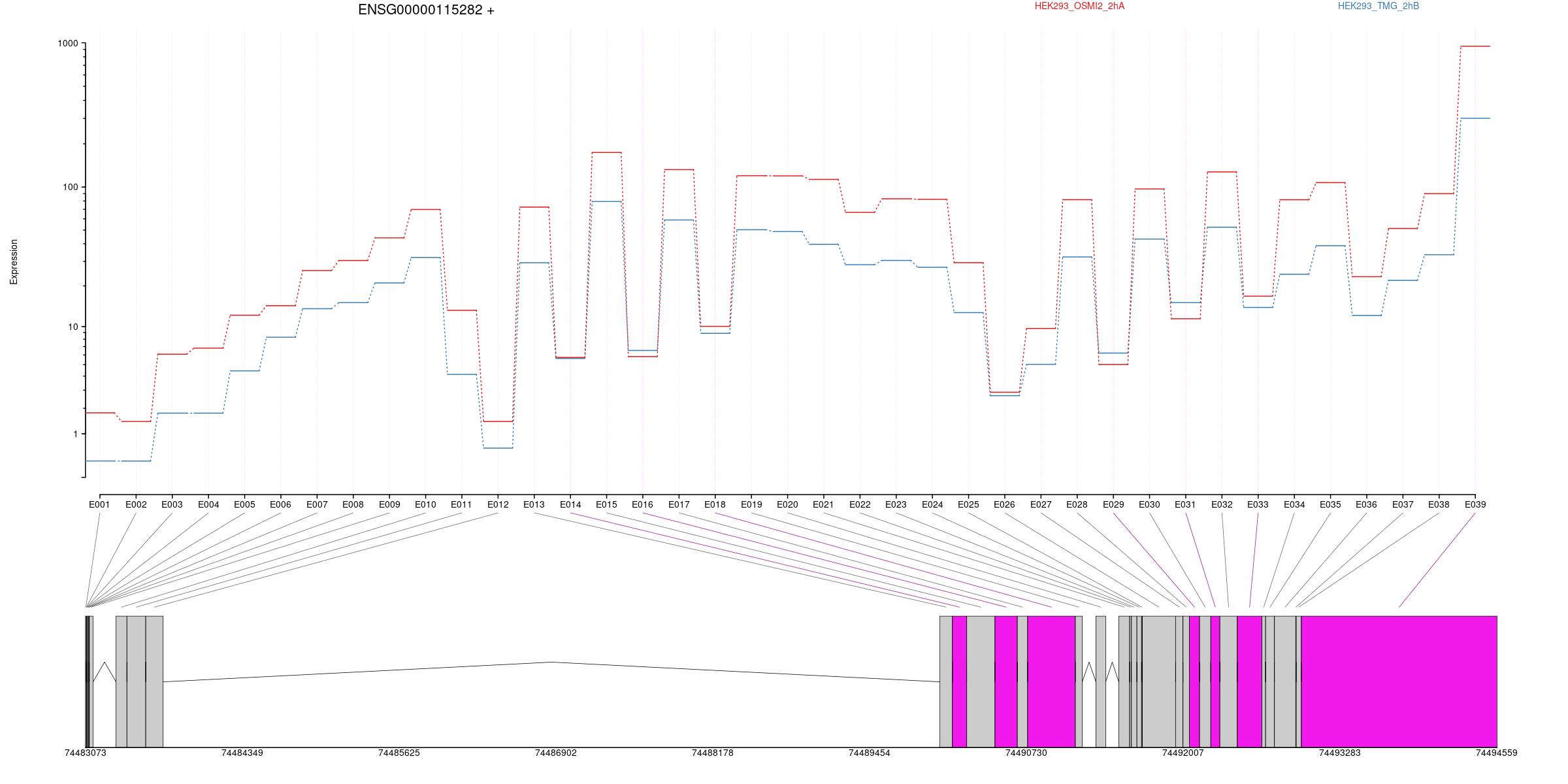
Task: Click the blue E039 expression segment
Action: click(1475, 118)
